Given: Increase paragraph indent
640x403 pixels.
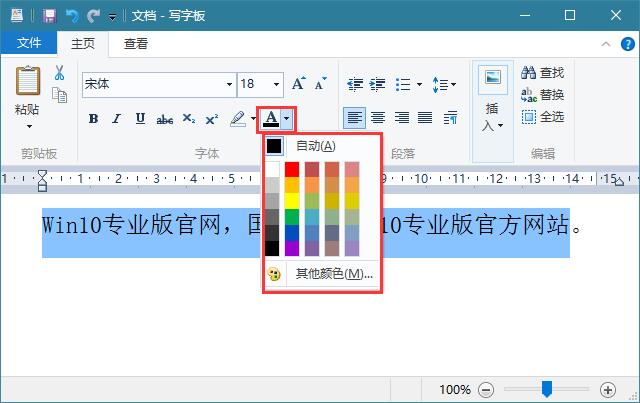Looking at the screenshot, I should [x=378, y=85].
